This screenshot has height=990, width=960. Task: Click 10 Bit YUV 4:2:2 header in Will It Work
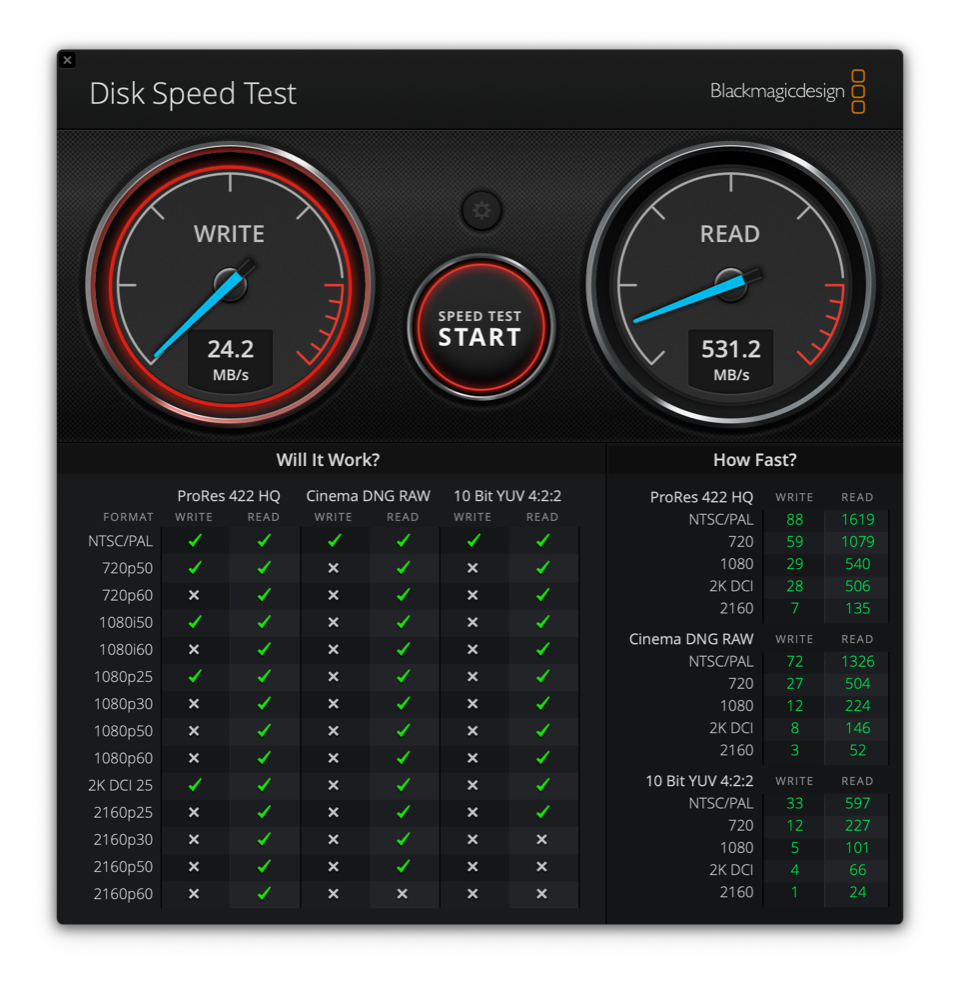(507, 496)
